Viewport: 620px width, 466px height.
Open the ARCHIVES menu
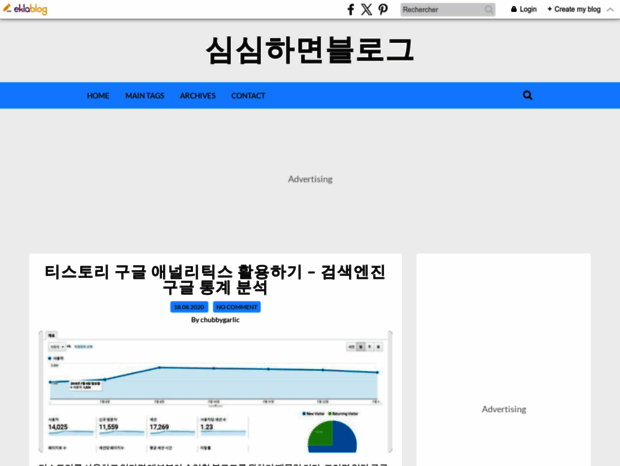(x=198, y=96)
